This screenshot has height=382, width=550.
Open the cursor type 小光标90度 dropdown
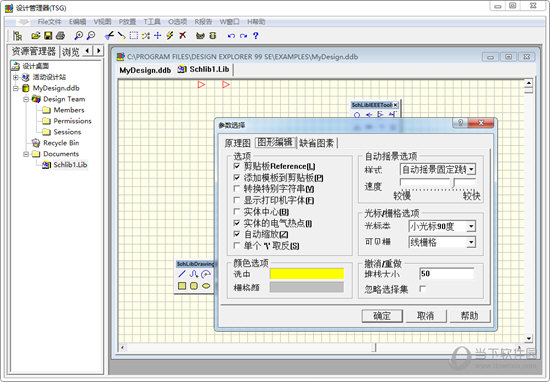click(x=471, y=226)
